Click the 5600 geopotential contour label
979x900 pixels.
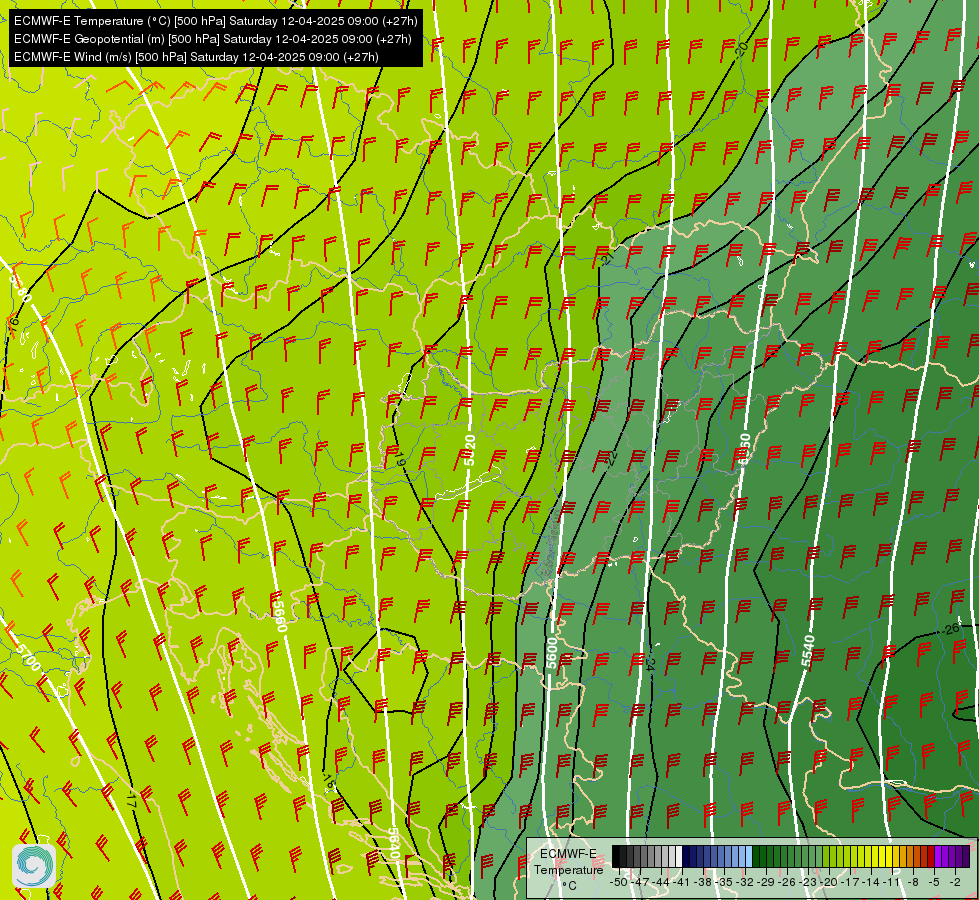(x=552, y=653)
